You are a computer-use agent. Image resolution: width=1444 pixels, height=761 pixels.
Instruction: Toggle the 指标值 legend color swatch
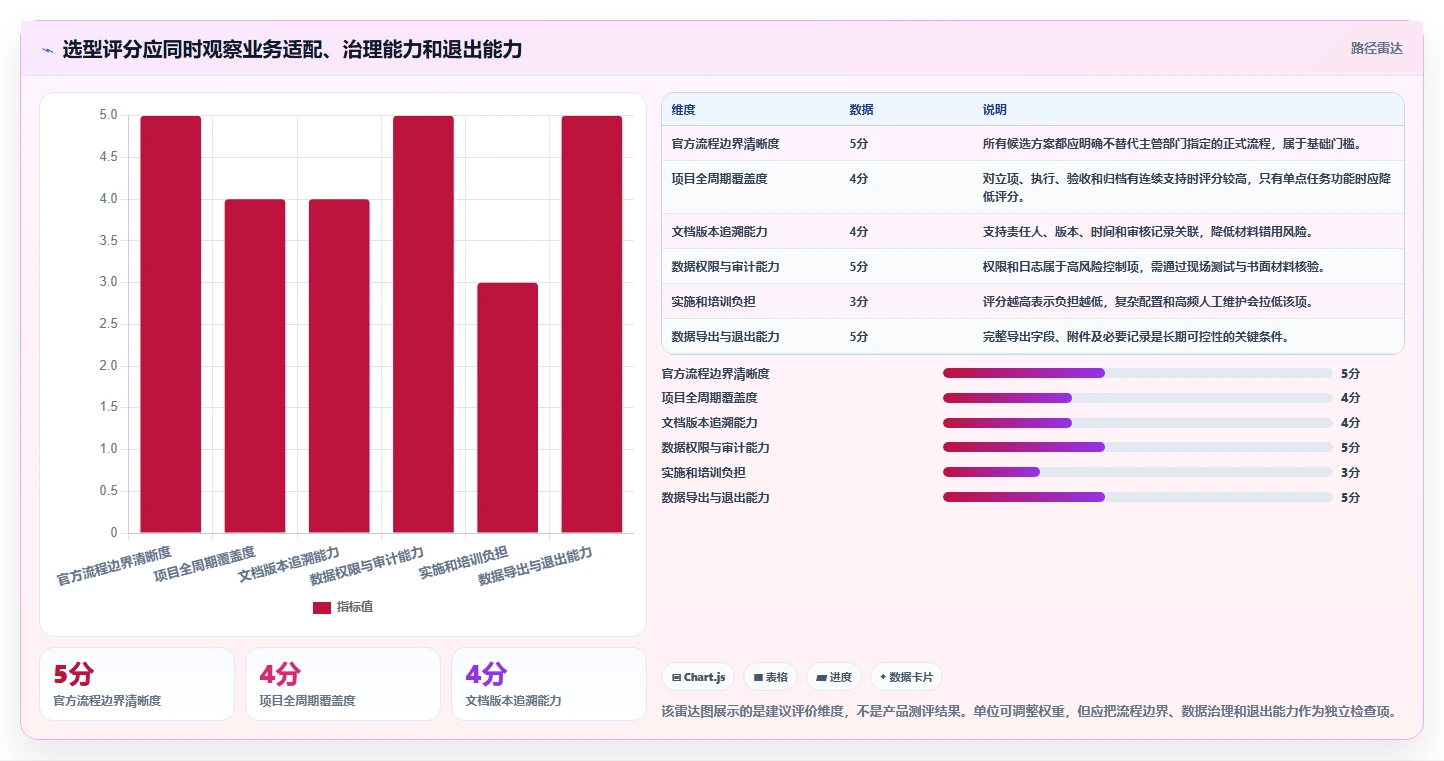(x=321, y=607)
